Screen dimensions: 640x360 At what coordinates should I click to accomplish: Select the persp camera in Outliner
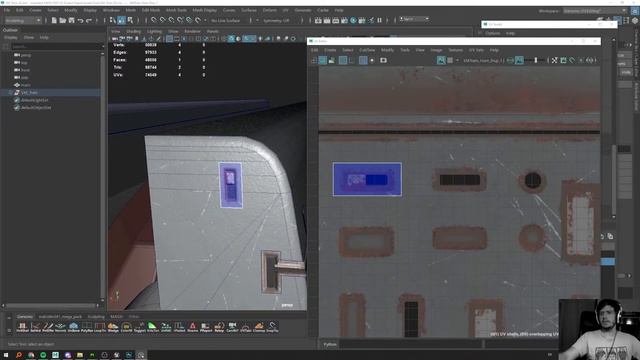(26, 55)
